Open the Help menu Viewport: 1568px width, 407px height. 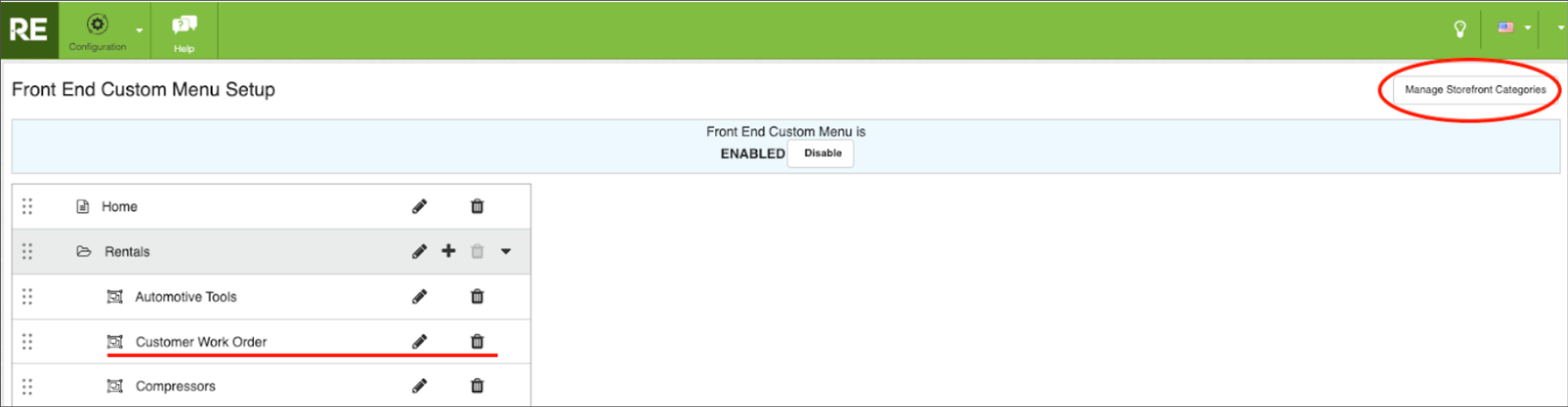[184, 32]
